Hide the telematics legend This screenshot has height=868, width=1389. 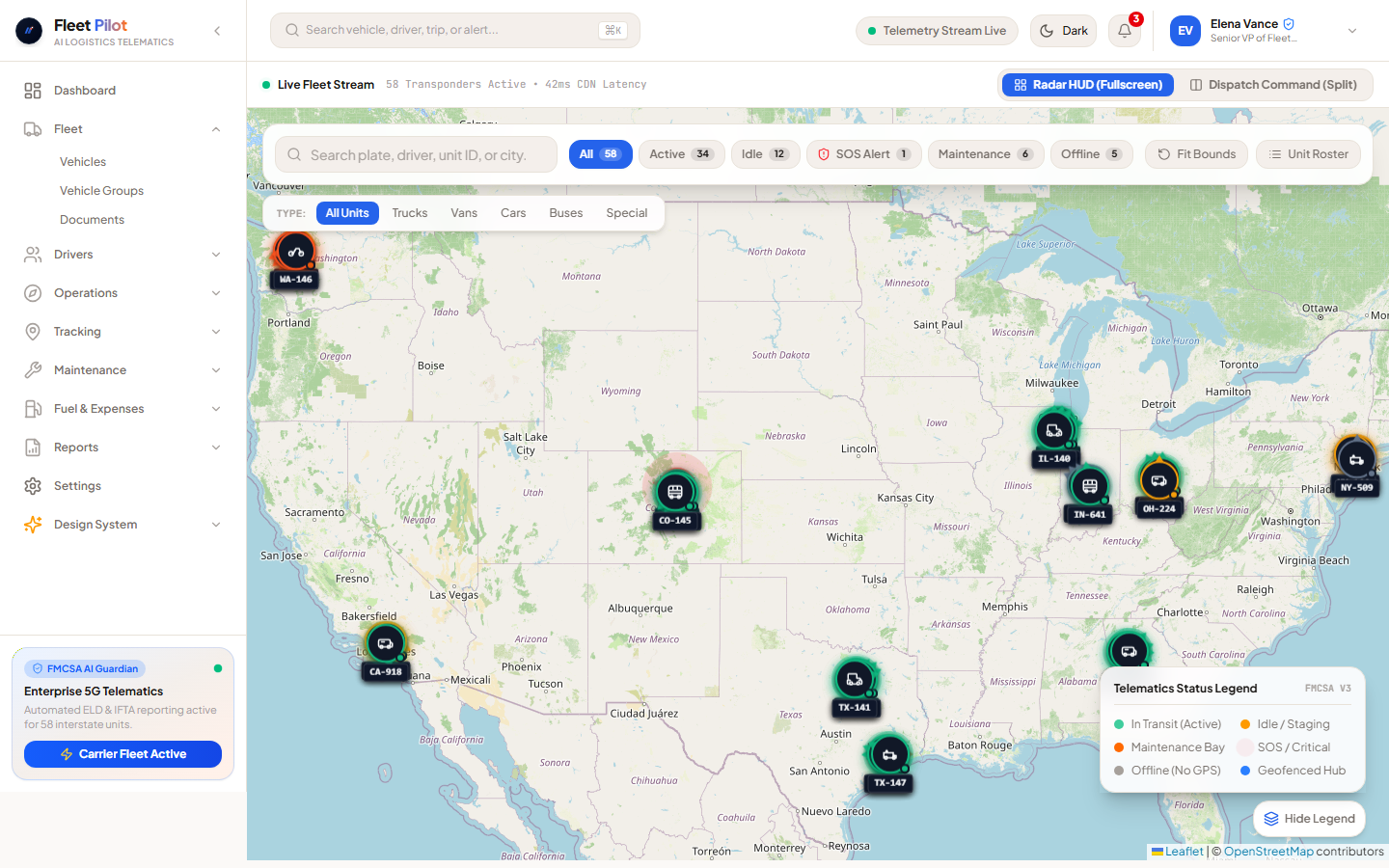tap(1309, 819)
